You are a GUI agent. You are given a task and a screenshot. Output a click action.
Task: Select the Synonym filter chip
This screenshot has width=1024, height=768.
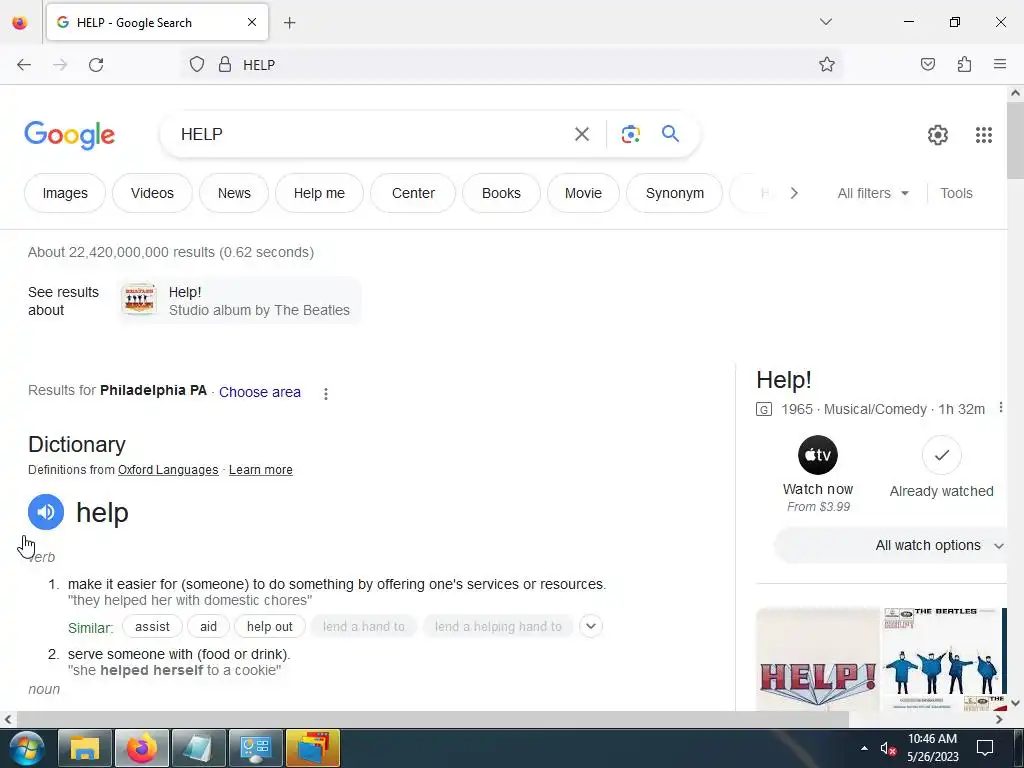pyautogui.click(x=675, y=193)
